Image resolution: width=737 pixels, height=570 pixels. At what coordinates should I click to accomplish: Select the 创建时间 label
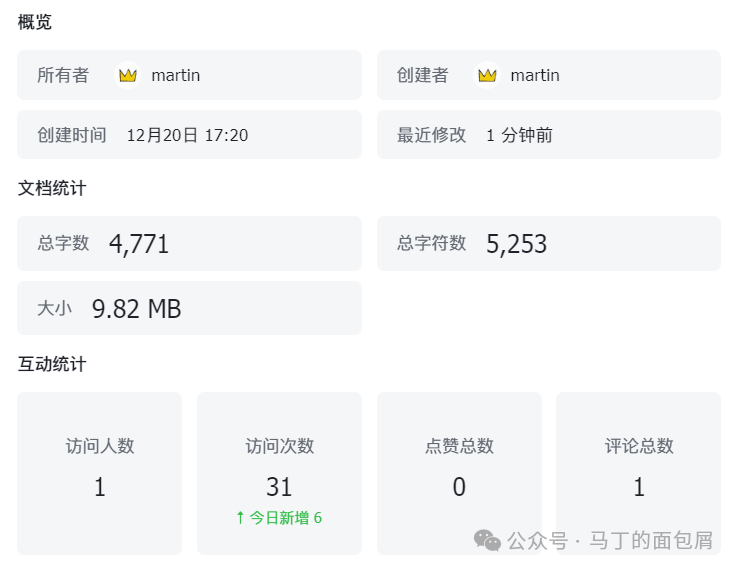[72, 135]
